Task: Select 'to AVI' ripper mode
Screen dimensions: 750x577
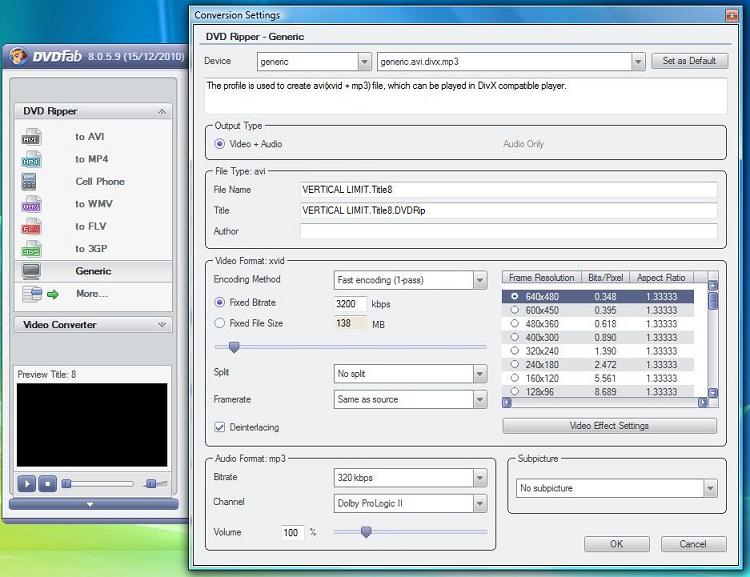Action: pos(89,137)
